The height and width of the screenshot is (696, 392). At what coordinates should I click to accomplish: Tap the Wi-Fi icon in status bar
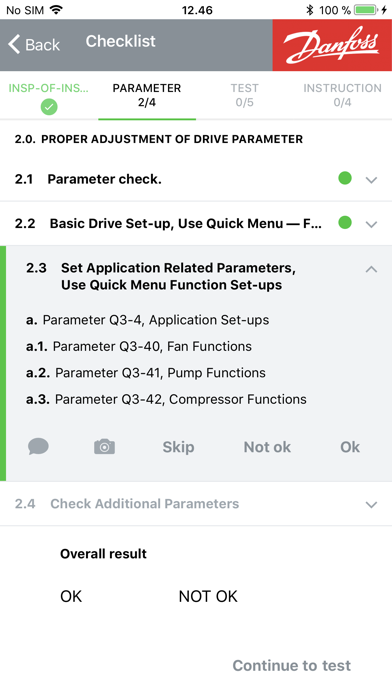[x=56, y=10]
